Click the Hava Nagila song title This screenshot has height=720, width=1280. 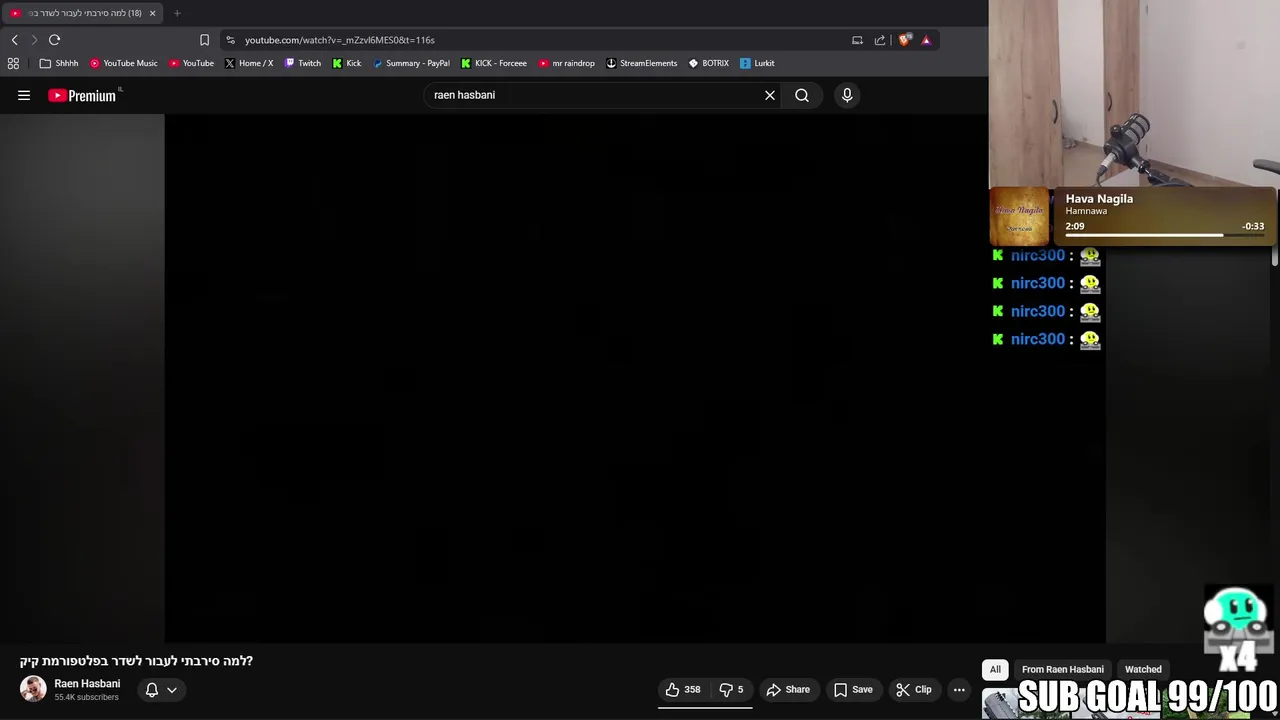point(1099,199)
